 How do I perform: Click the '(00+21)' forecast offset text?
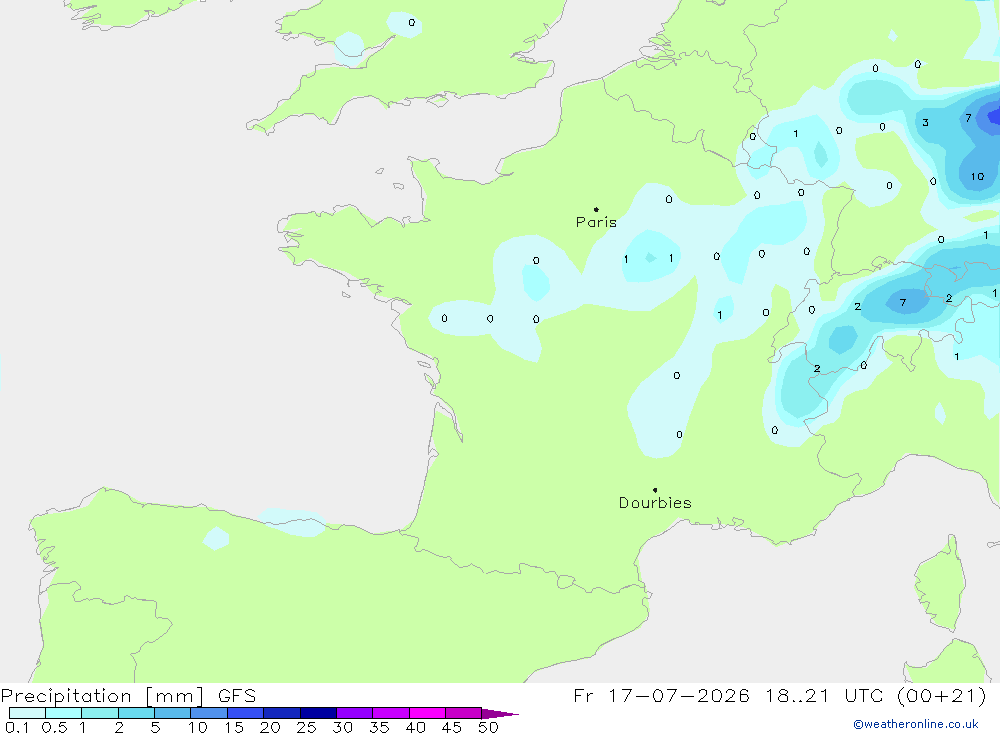pos(941,695)
